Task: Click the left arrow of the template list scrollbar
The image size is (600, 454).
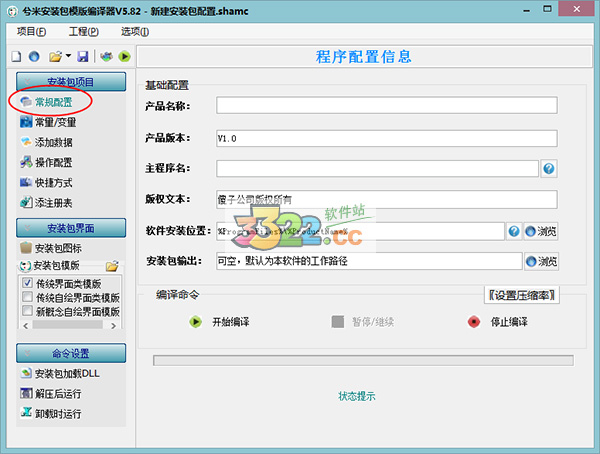Action: tap(26, 326)
